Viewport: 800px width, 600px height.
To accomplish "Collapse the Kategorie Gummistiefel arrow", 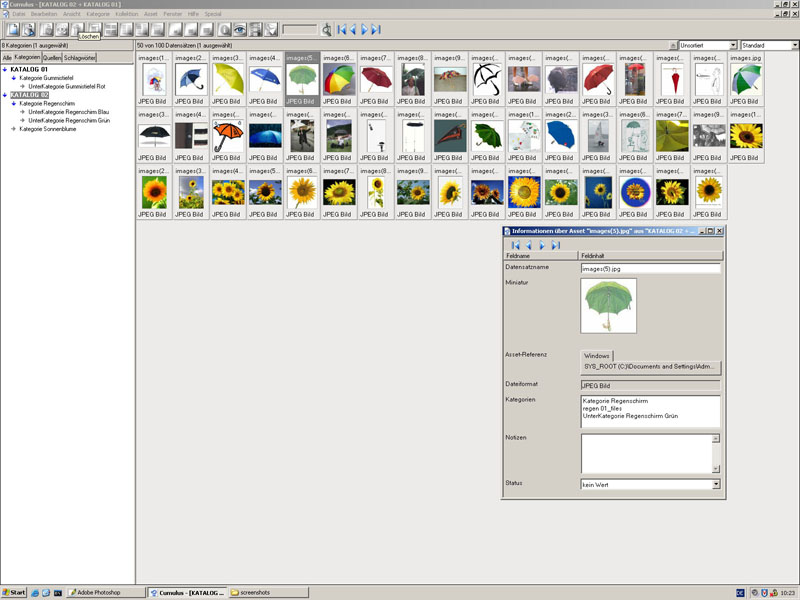I will (x=14, y=78).
